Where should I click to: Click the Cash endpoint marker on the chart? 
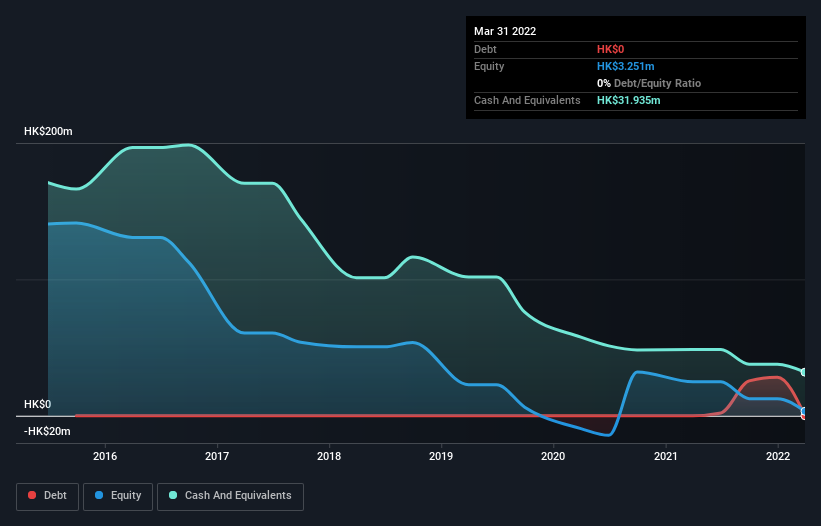pyautogui.click(x=804, y=372)
